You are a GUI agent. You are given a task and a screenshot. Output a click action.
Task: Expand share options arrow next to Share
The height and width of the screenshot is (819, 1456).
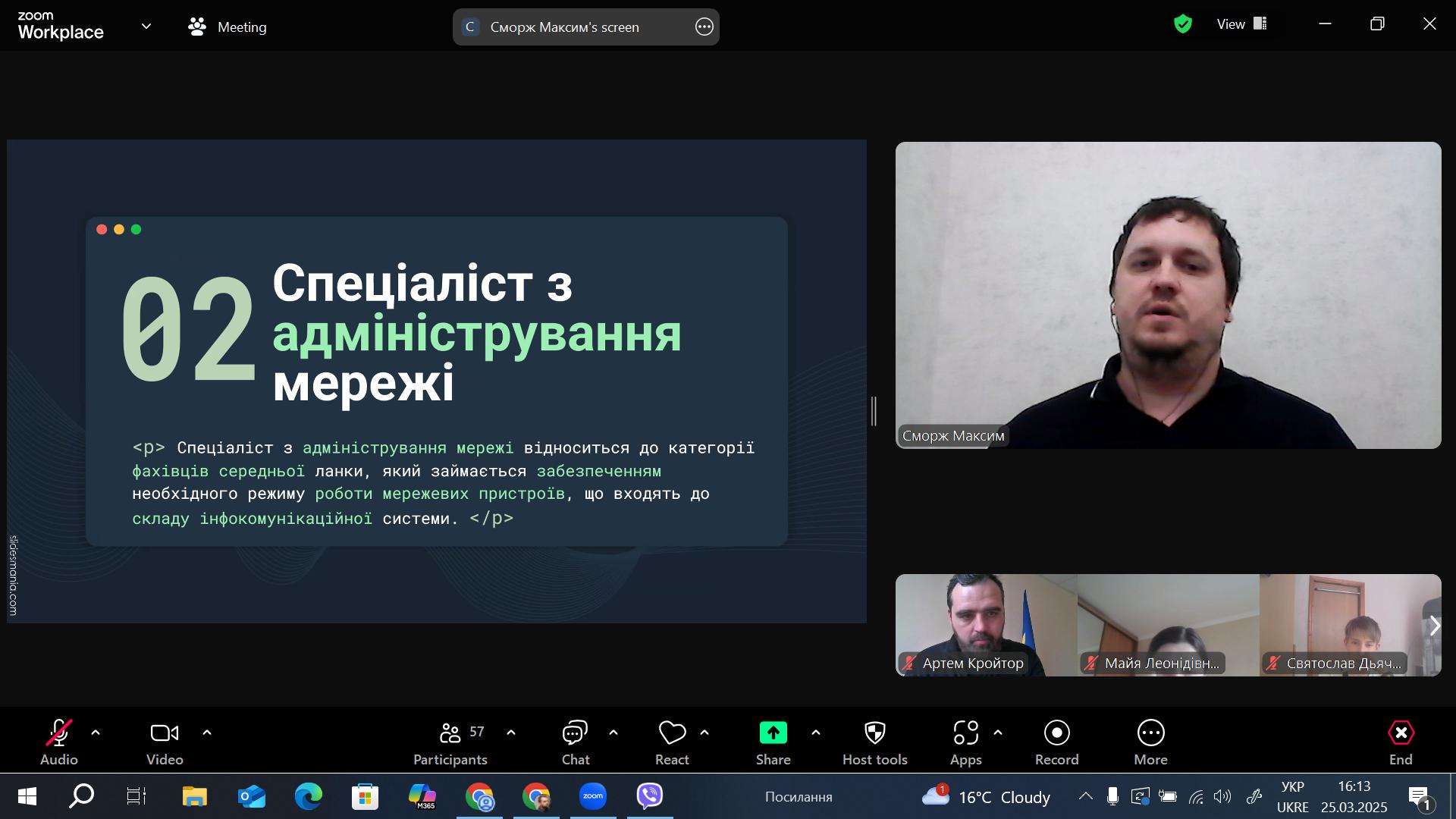coord(816,733)
